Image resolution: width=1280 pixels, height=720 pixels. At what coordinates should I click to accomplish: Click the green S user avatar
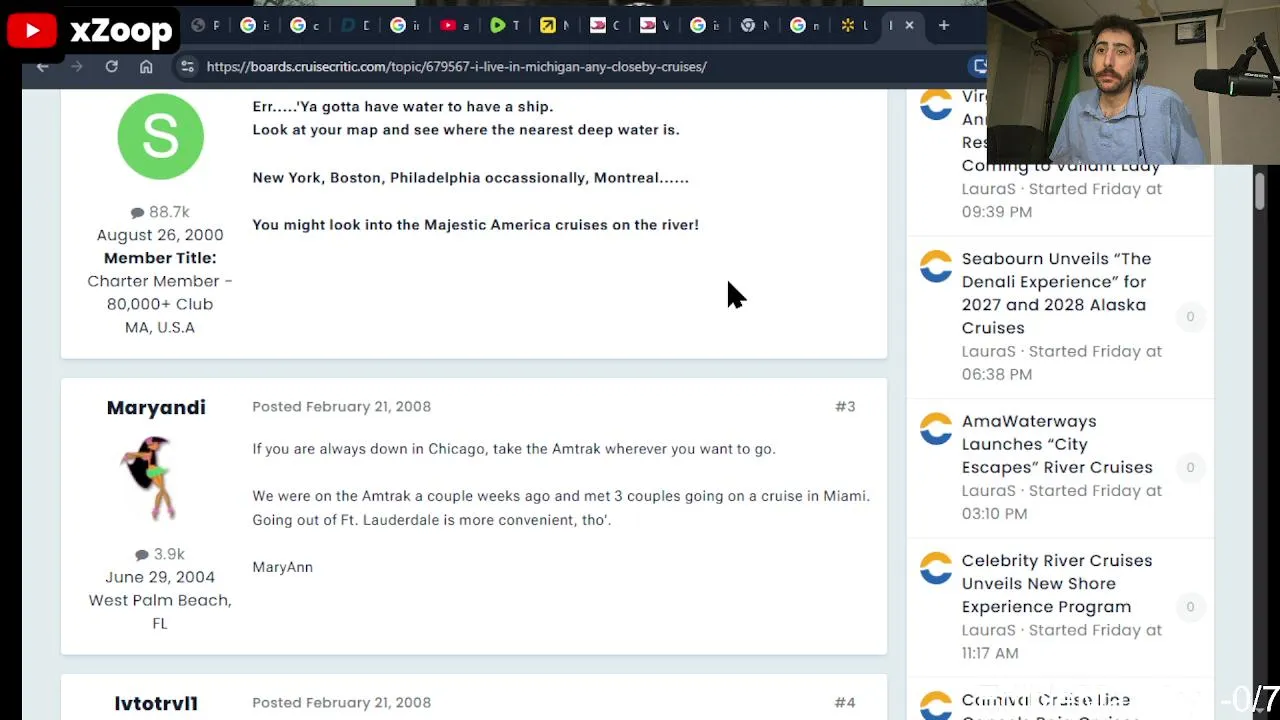[x=160, y=137]
